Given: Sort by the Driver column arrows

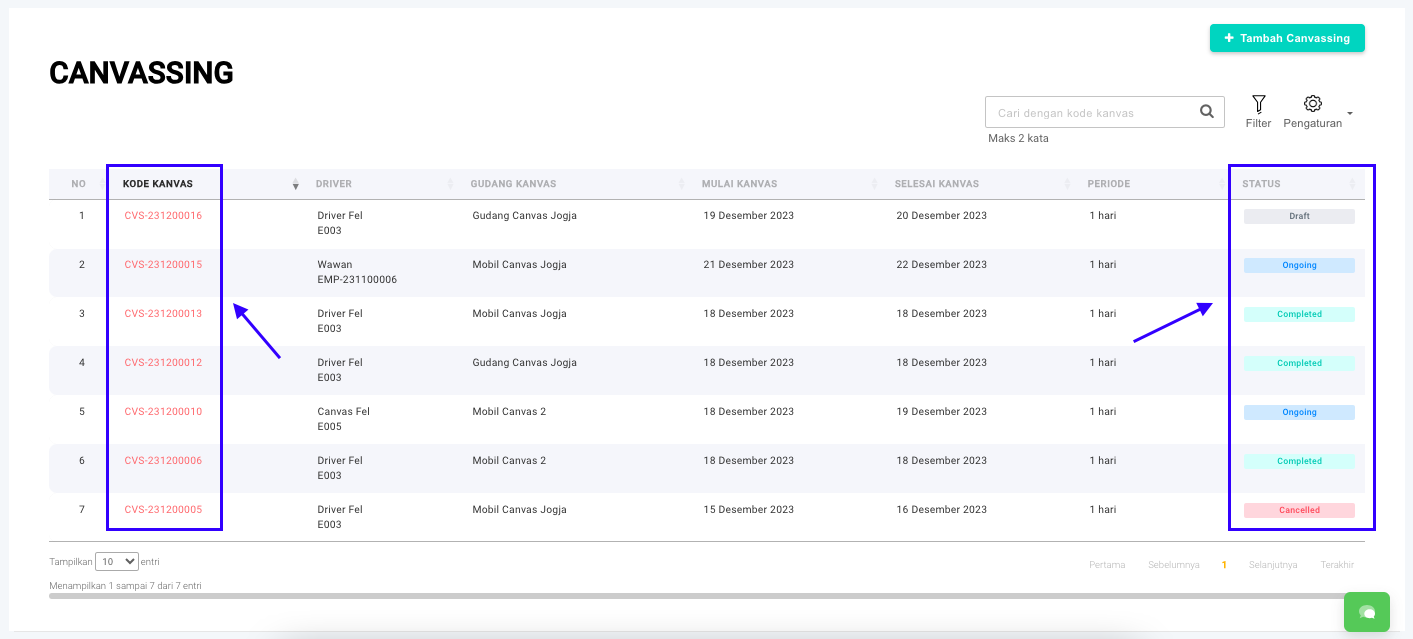Looking at the screenshot, I should click(449, 185).
